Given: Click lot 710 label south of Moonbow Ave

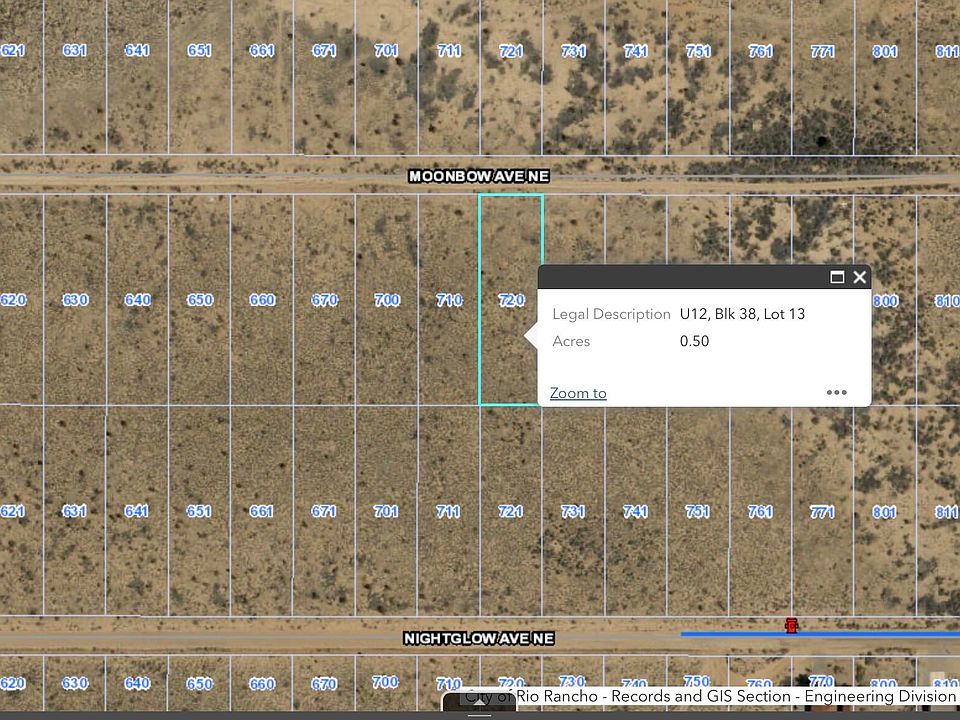Looking at the screenshot, I should click(x=449, y=300).
